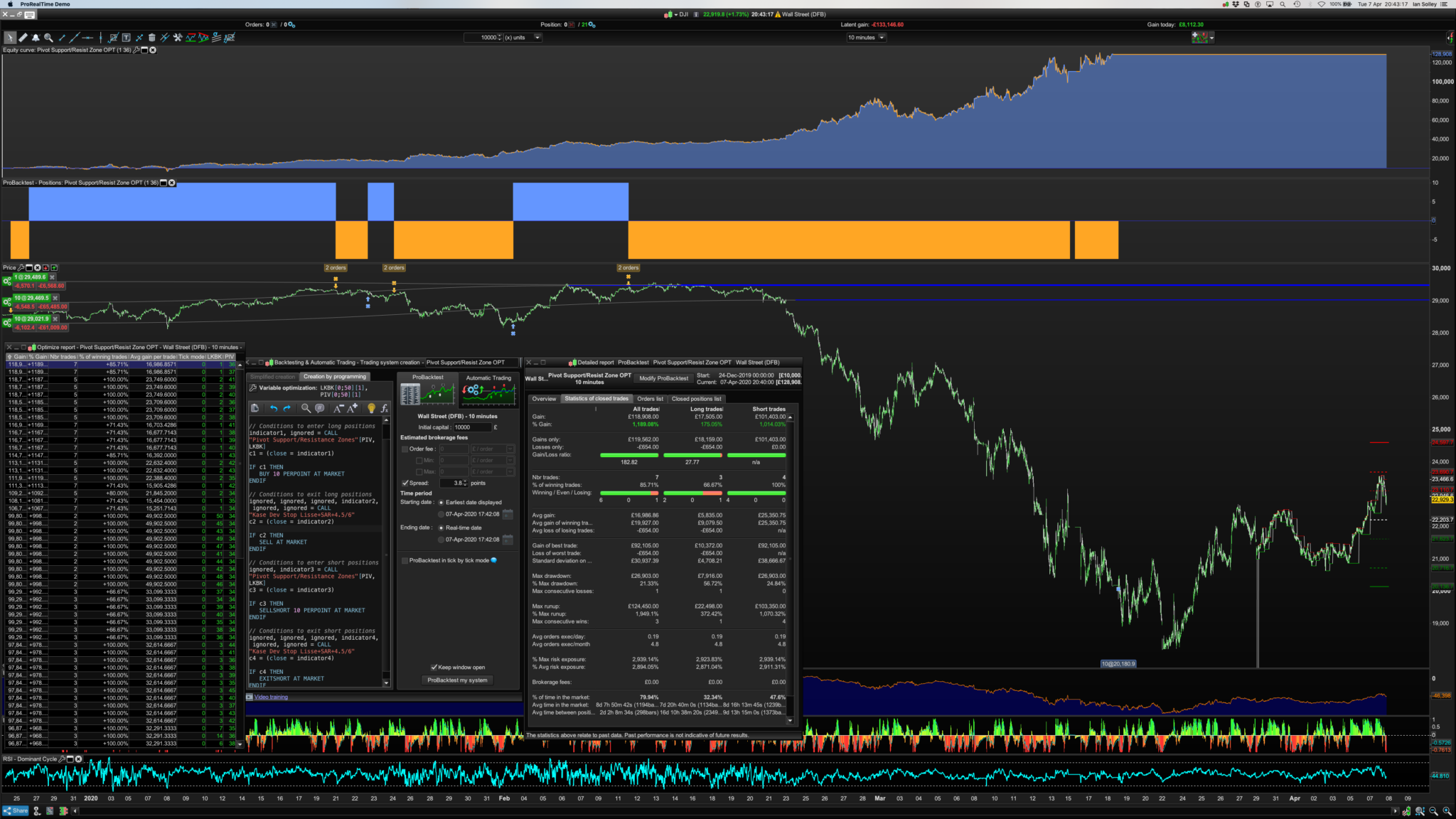Increase code editor font size

353,408
